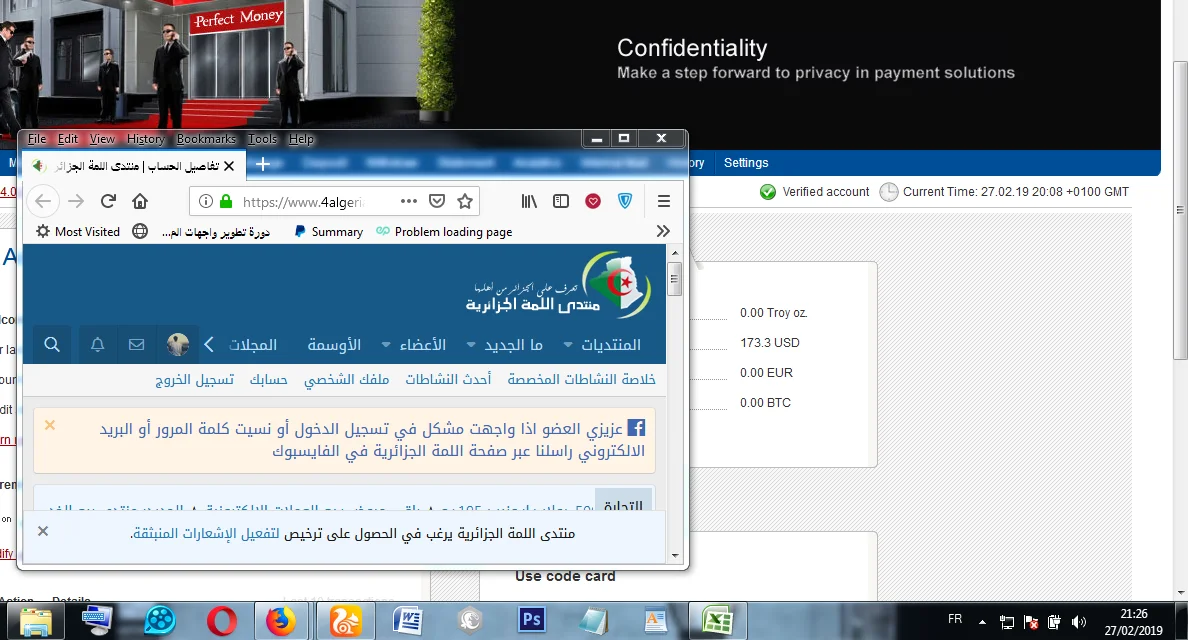The image size is (1188, 640).
Task: Click the تسجيل الخروج logout link
Action: [x=194, y=380]
